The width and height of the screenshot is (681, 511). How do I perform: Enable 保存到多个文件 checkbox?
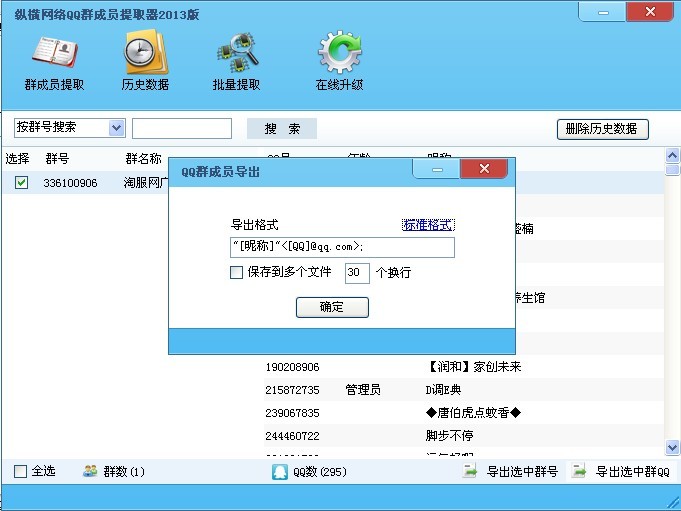pos(236,273)
